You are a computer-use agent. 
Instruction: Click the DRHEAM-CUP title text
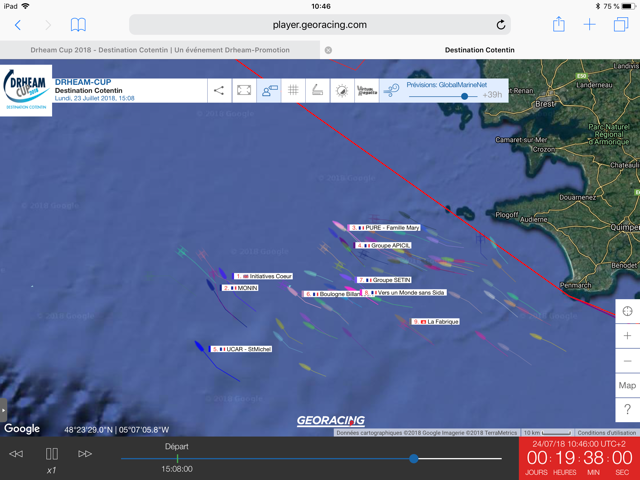click(x=83, y=82)
